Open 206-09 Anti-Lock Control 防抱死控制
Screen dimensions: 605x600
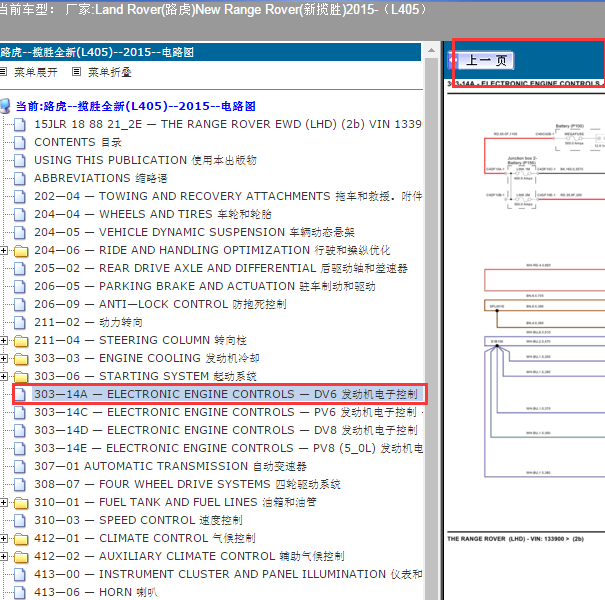(x=160, y=304)
